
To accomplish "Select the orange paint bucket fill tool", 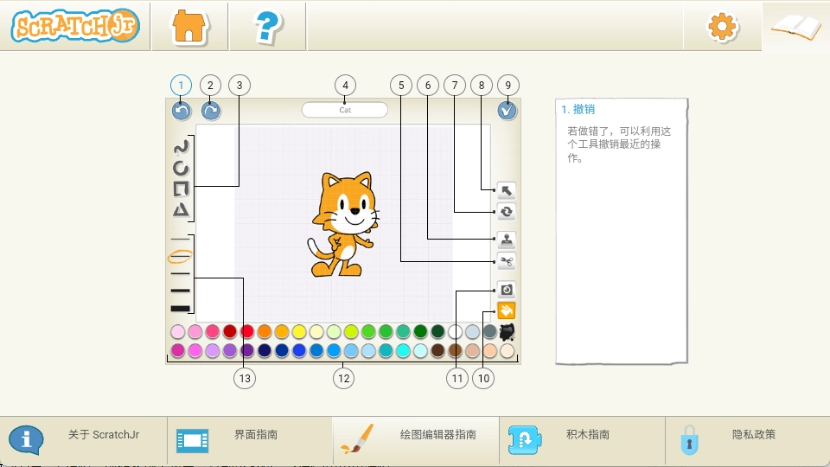I will (x=506, y=311).
